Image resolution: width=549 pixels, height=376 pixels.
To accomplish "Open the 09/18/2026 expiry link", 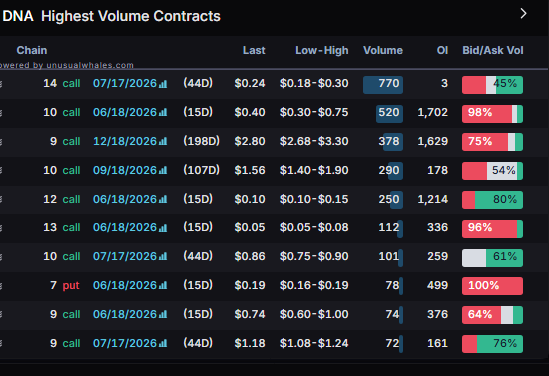I will click(125, 170).
